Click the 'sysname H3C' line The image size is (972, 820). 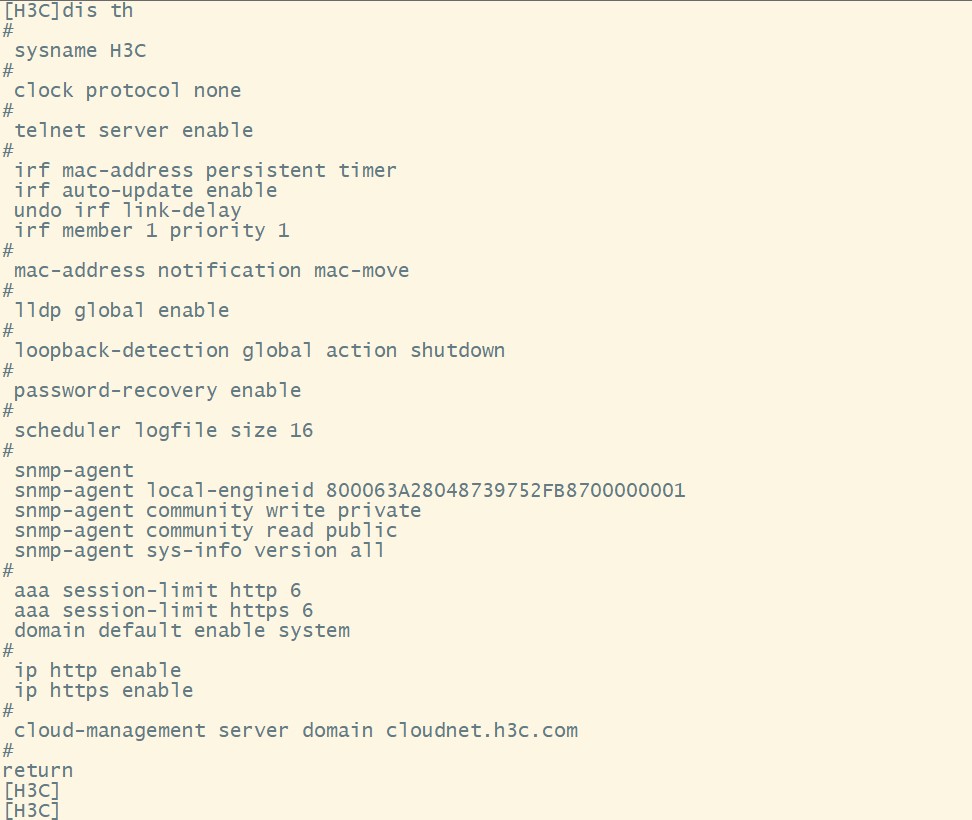pyautogui.click(x=80, y=50)
